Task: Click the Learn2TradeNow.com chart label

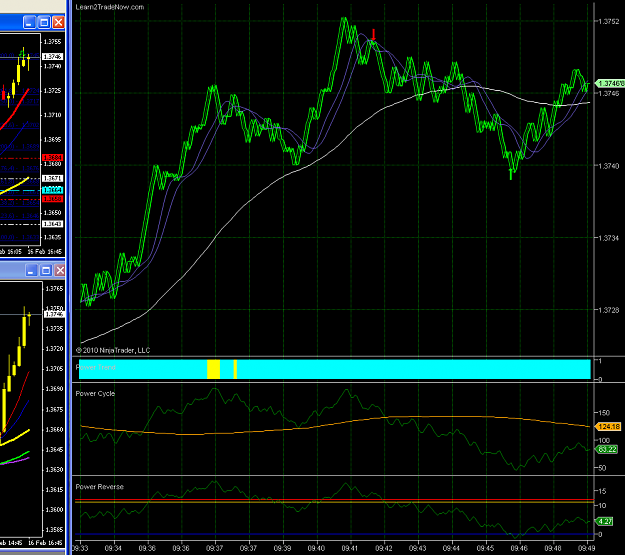Action: click(110, 7)
